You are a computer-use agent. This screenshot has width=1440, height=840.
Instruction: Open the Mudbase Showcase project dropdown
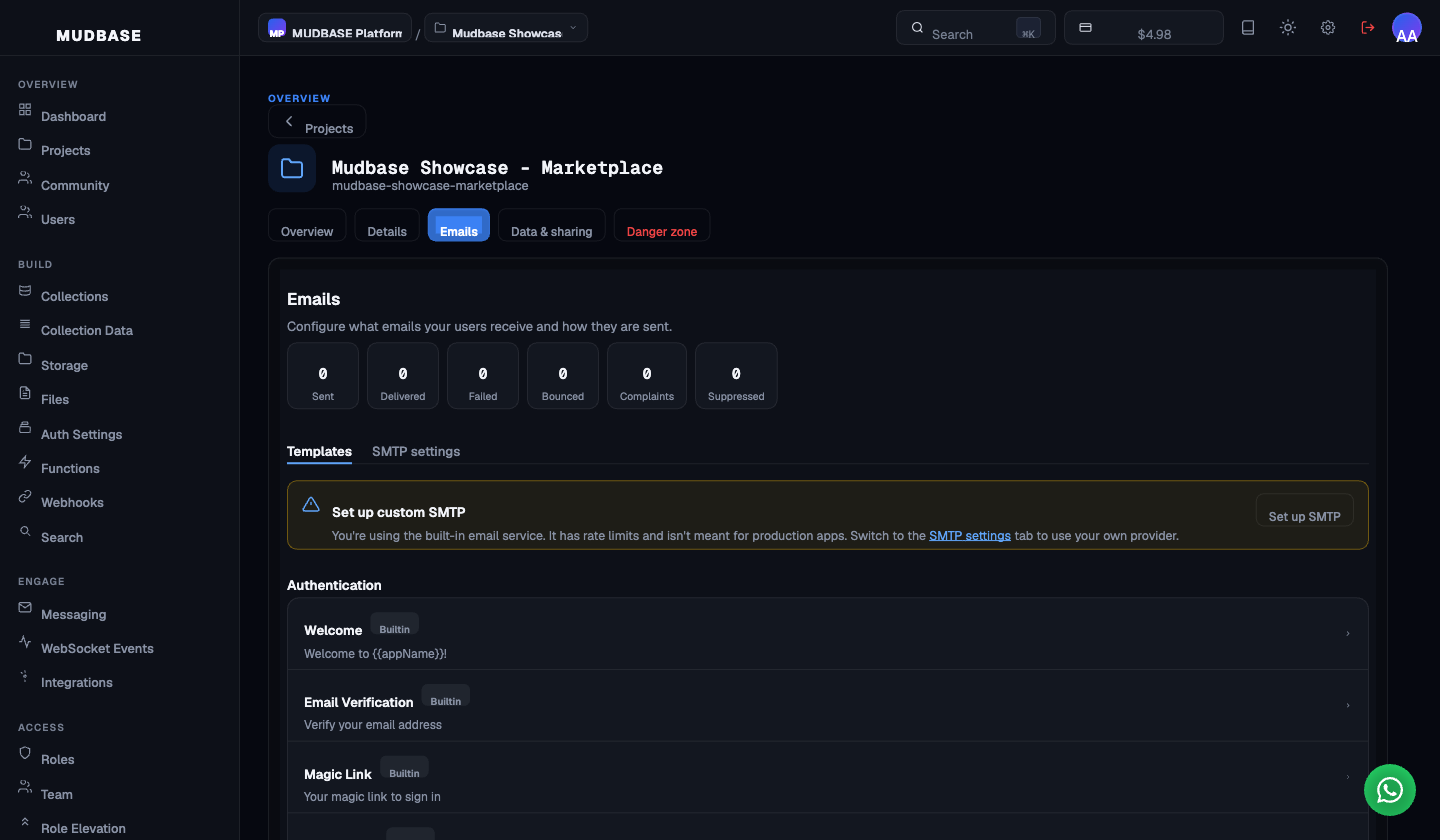point(506,28)
